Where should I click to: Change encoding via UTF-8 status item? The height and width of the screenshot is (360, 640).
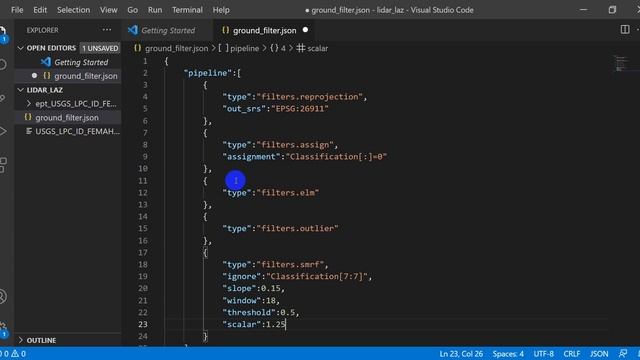[x=543, y=353]
